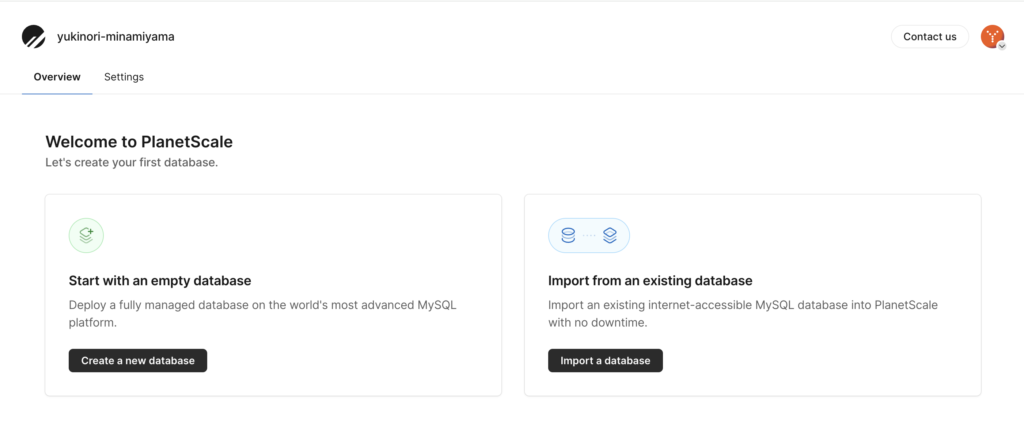Switch to the Overview tab

click(x=57, y=77)
